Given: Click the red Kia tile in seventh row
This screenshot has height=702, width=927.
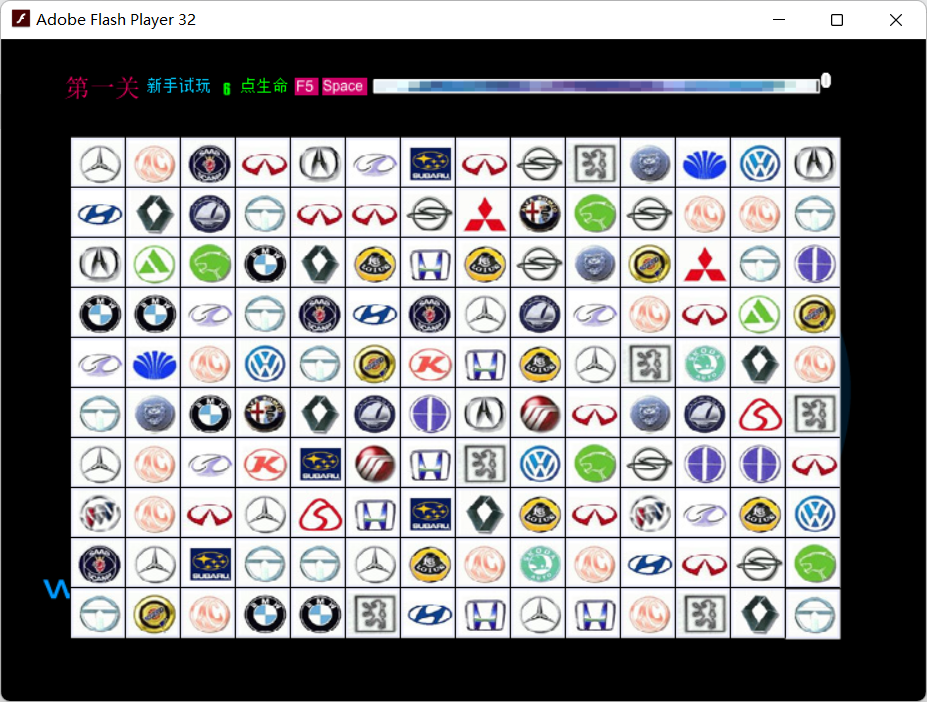Looking at the screenshot, I should click(x=264, y=464).
